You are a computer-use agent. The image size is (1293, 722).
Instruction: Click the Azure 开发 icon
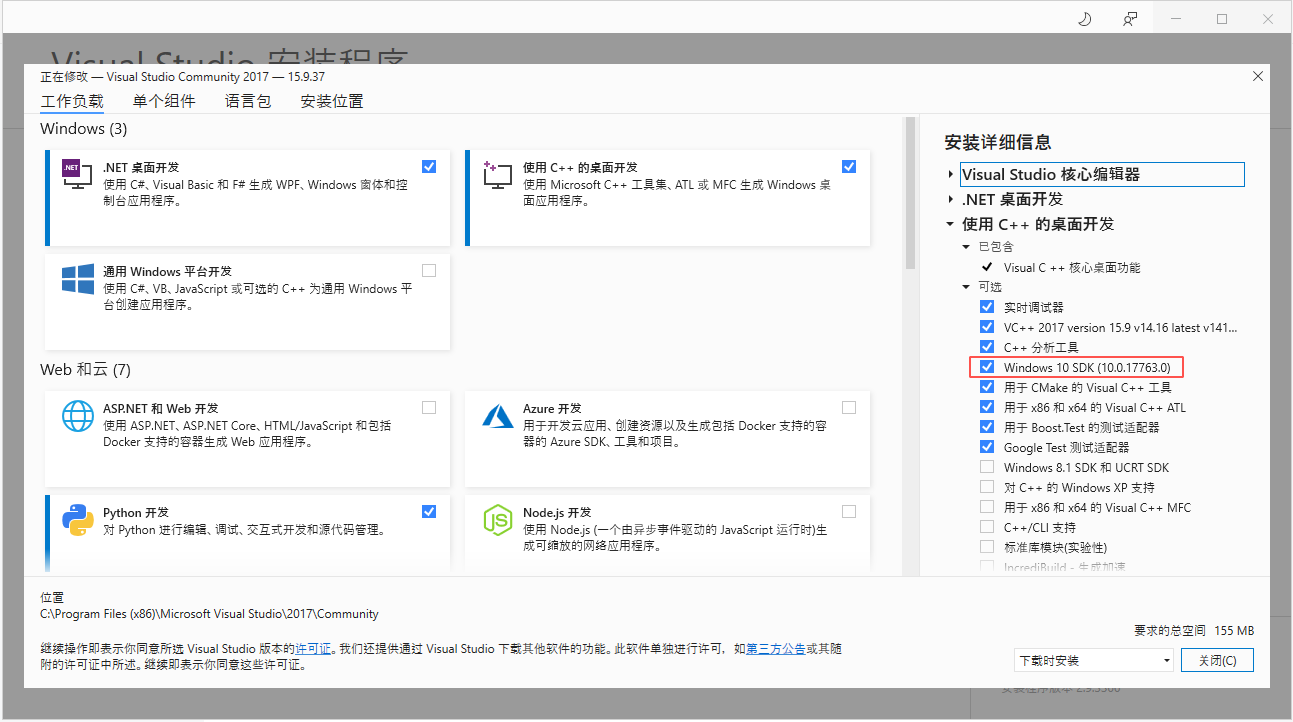(497, 416)
